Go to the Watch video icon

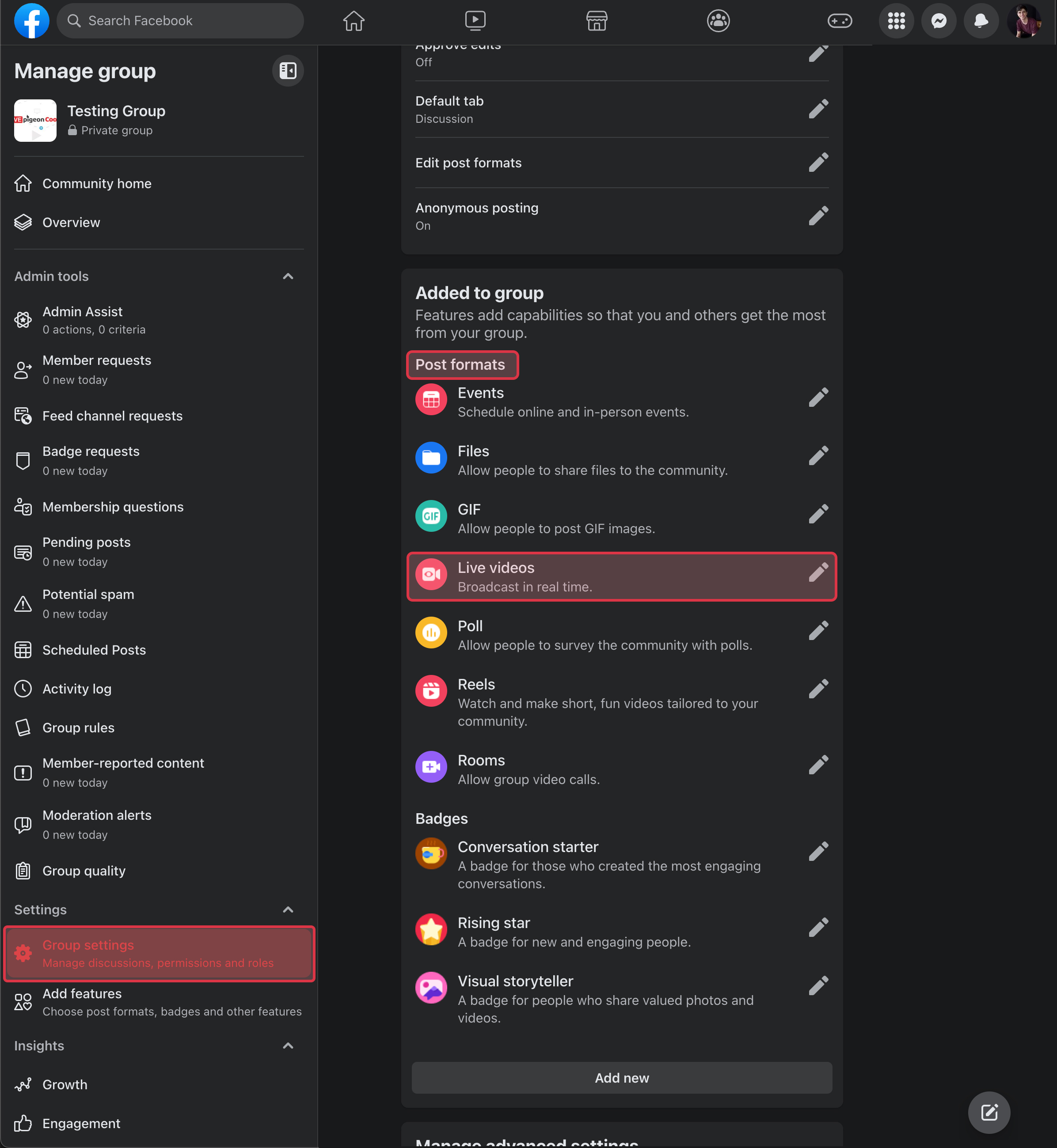click(x=475, y=21)
